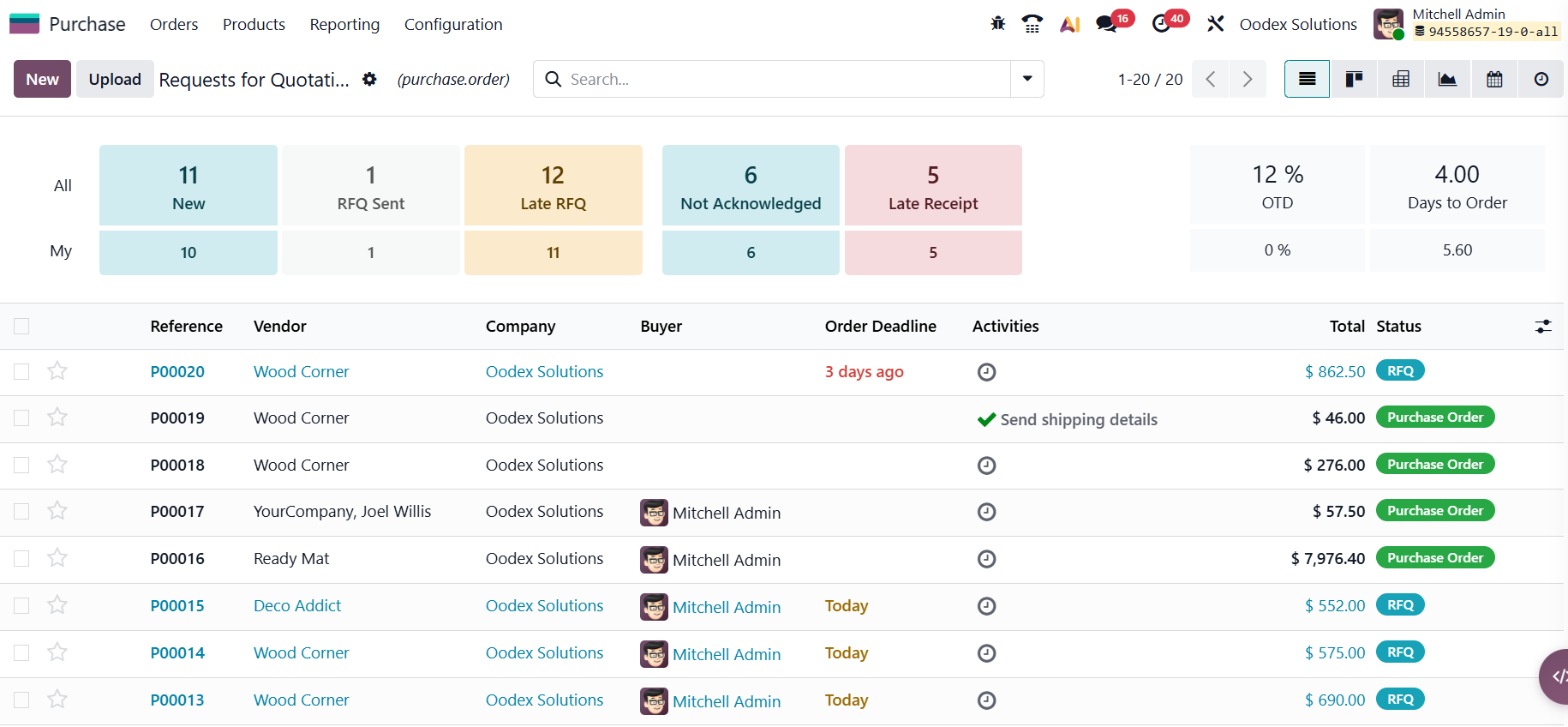The width and height of the screenshot is (1568, 727).
Task: Click the New button
Action: click(42, 80)
